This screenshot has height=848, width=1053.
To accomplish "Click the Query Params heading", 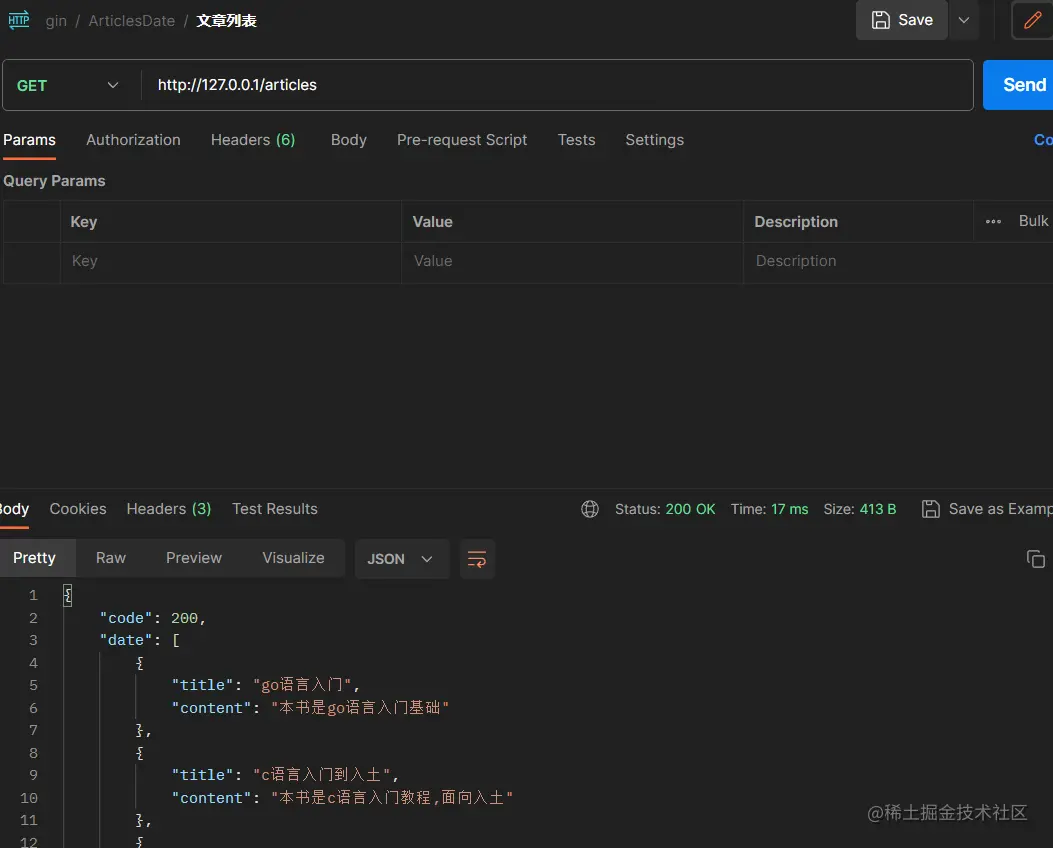I will click(54, 181).
